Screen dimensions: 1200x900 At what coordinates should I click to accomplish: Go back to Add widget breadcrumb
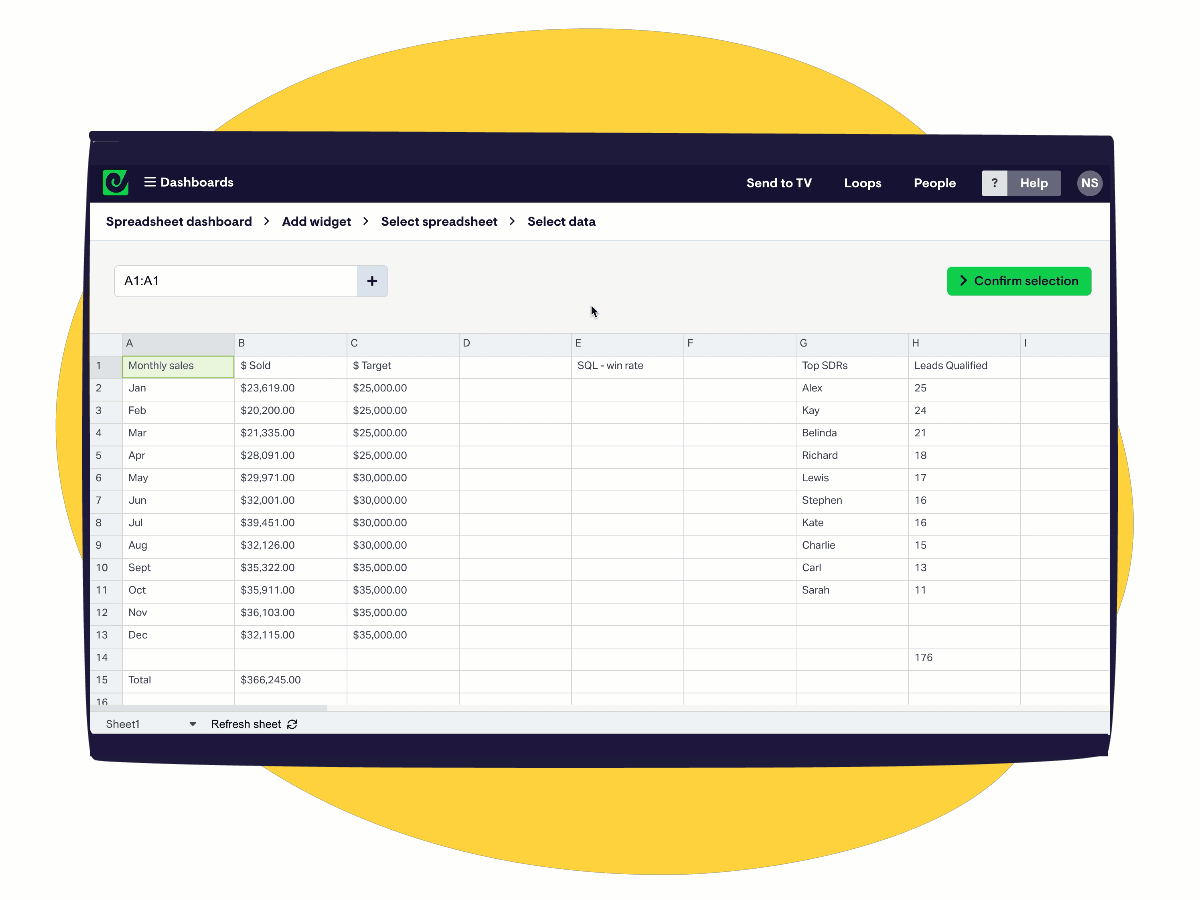[316, 222]
